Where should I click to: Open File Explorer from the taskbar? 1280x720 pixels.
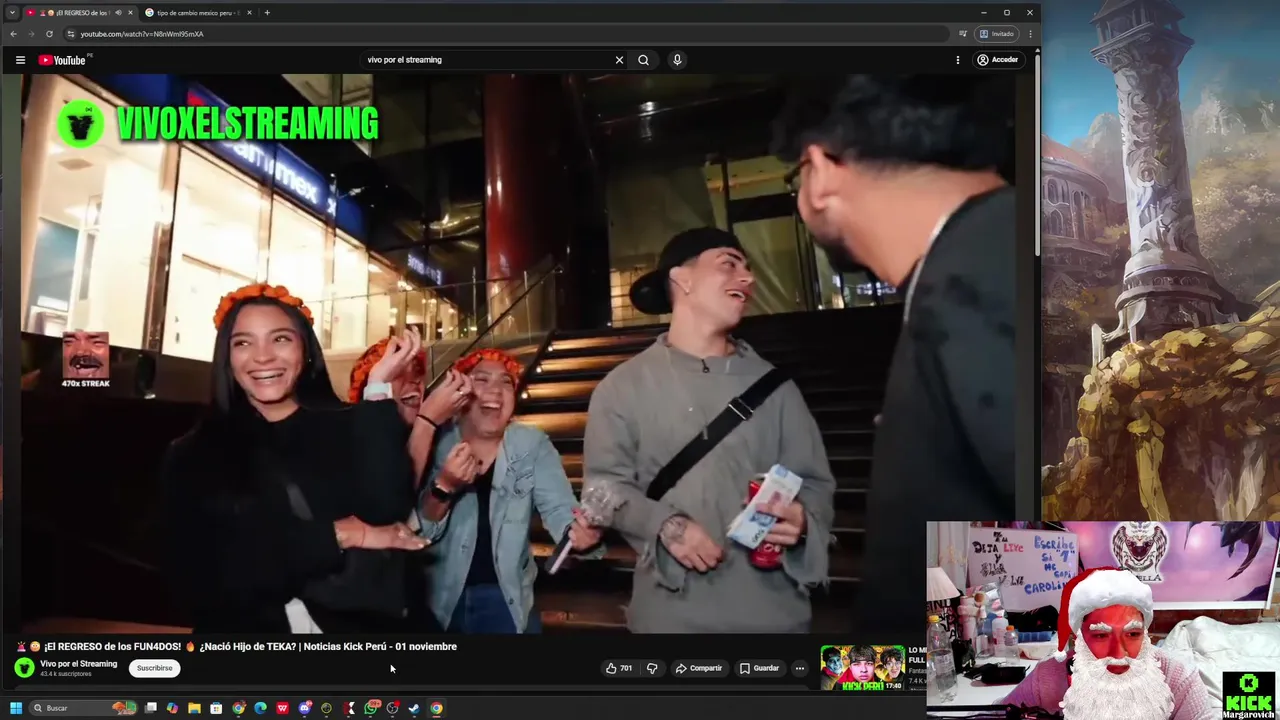click(194, 708)
